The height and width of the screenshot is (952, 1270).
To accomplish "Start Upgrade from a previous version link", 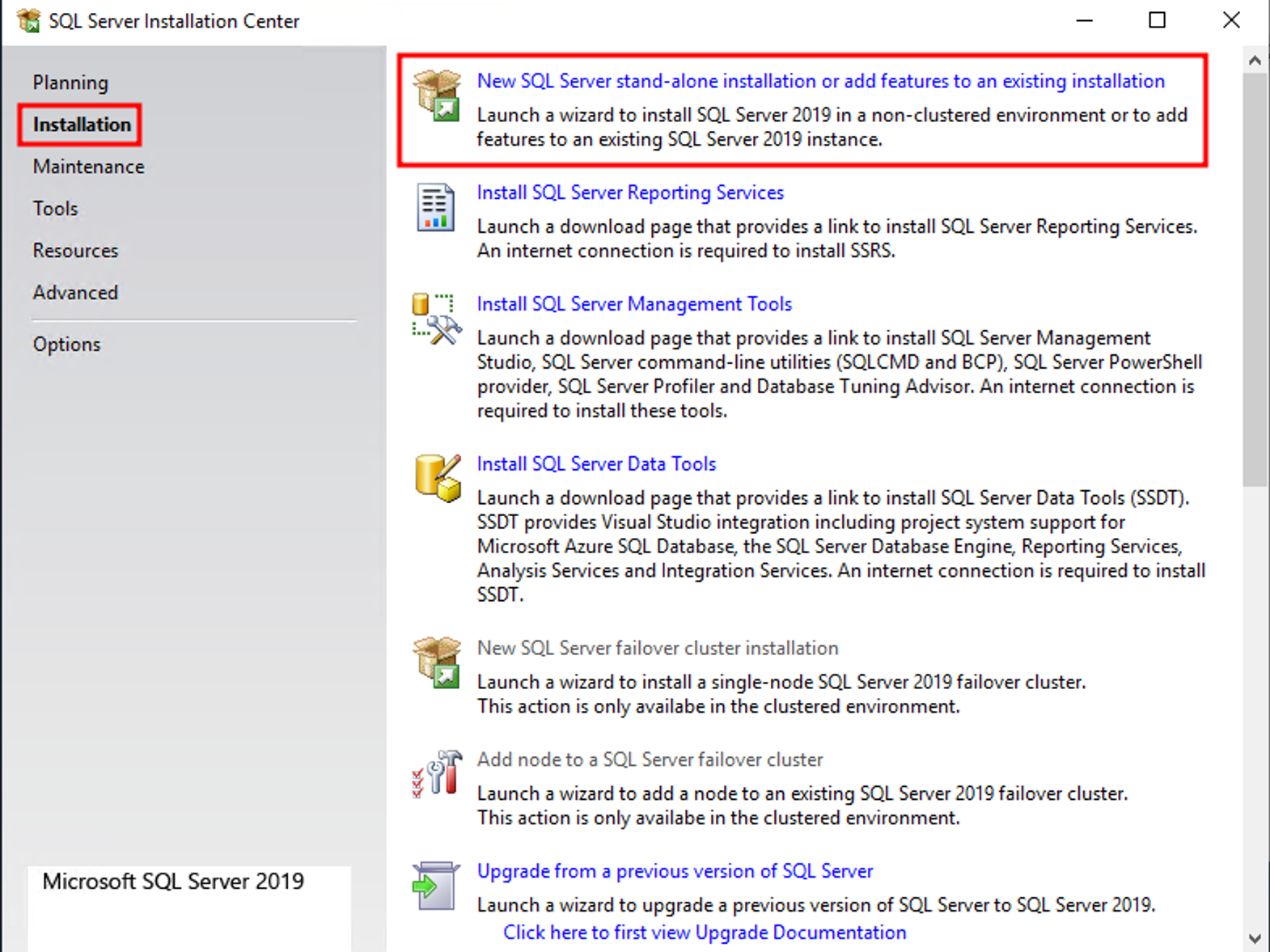I will pyautogui.click(x=675, y=871).
